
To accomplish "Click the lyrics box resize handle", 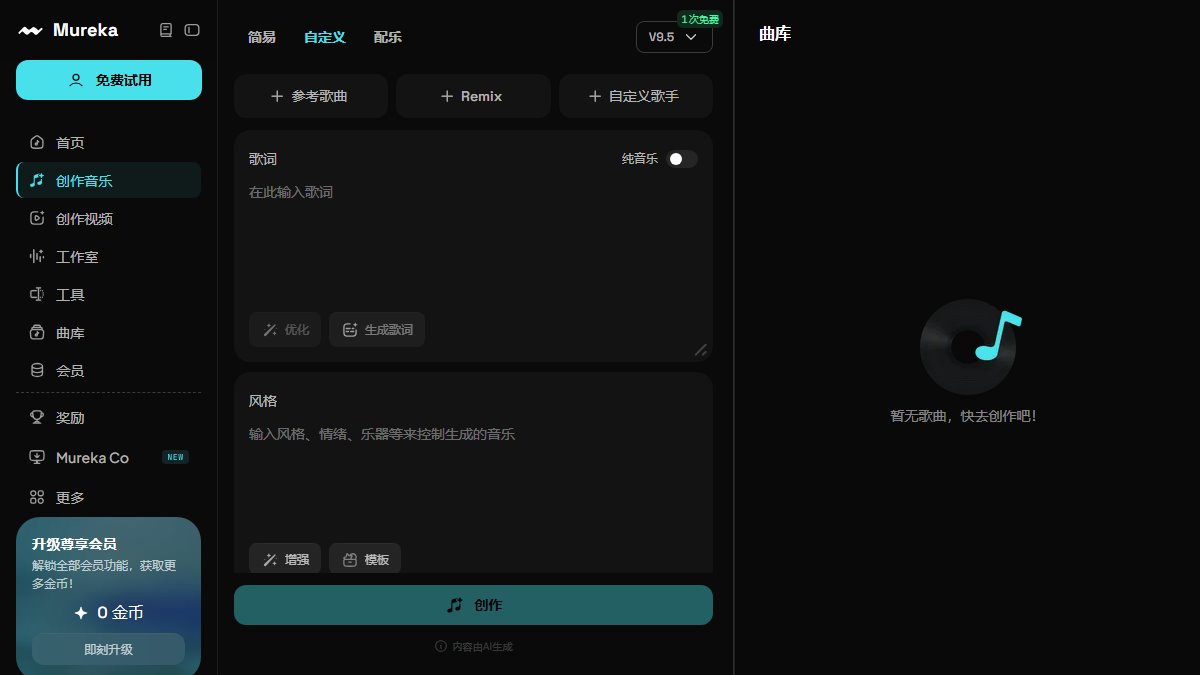I will (701, 350).
